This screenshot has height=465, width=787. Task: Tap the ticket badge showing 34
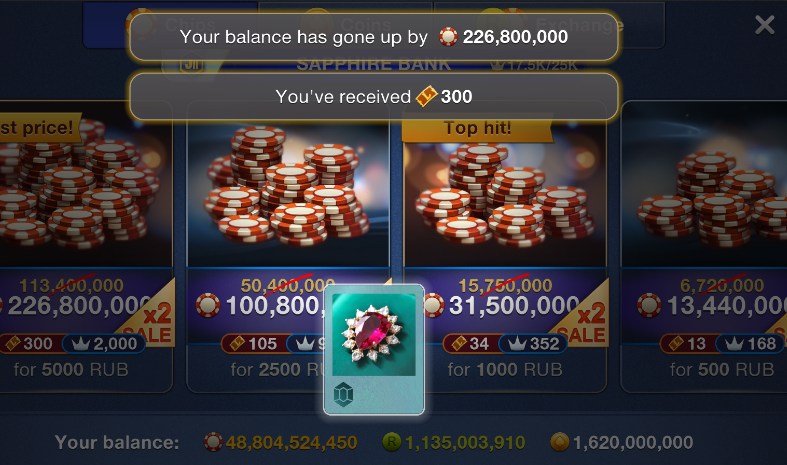point(472,343)
